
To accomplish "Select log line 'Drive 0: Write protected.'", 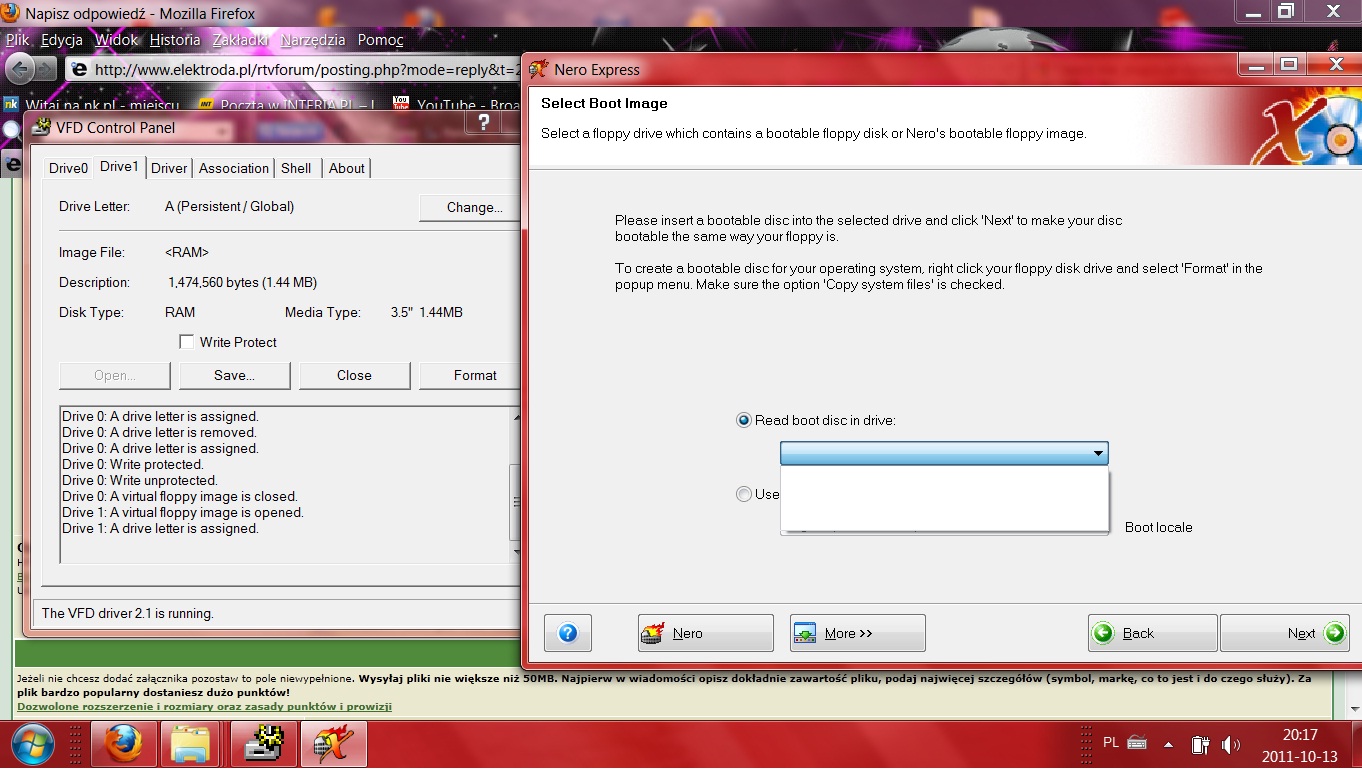I will click(x=133, y=464).
